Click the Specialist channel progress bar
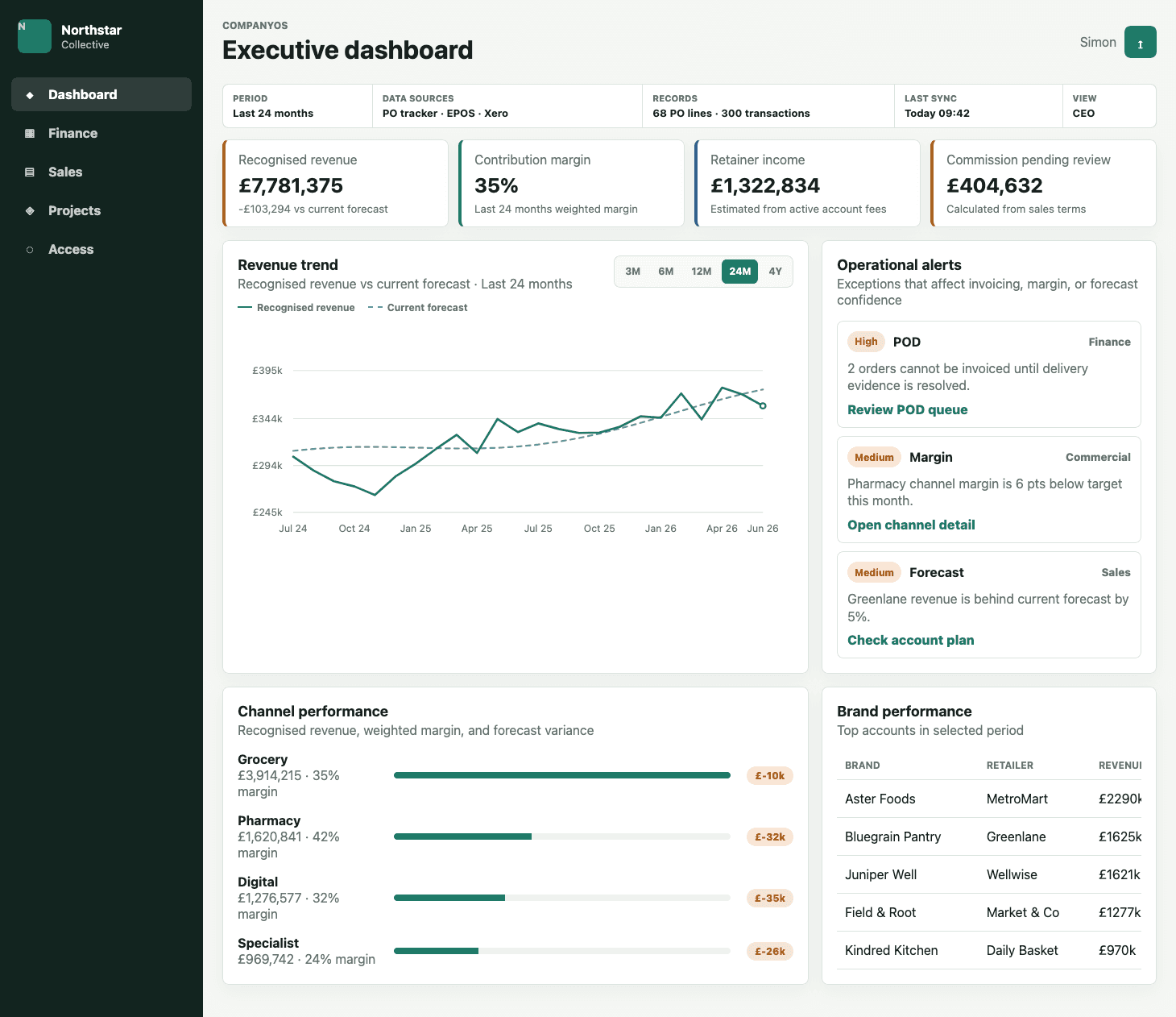Image resolution: width=1176 pixels, height=1017 pixels. [x=562, y=951]
